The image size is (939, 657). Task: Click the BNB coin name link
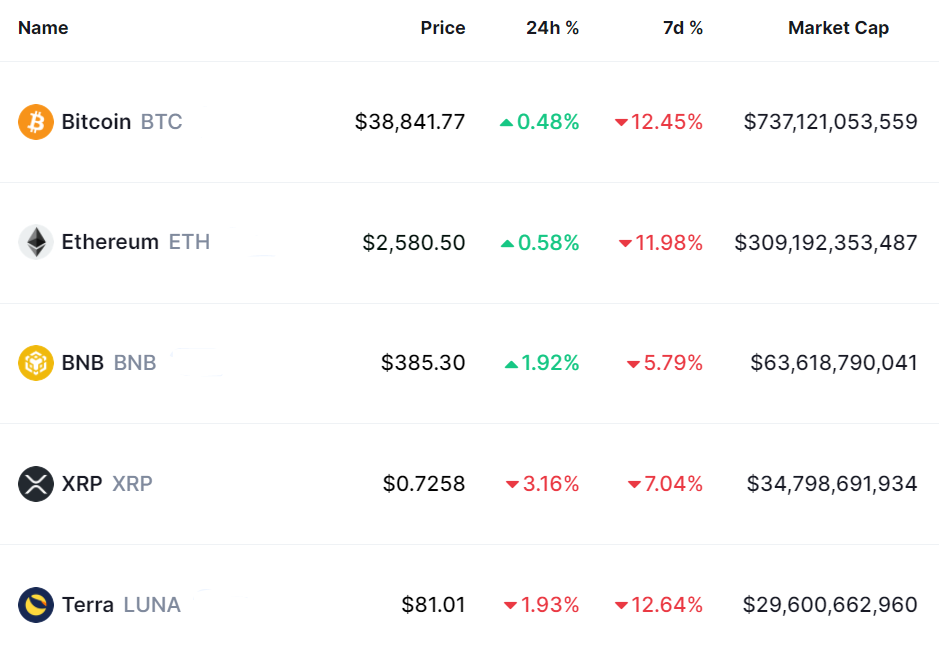click(x=83, y=363)
